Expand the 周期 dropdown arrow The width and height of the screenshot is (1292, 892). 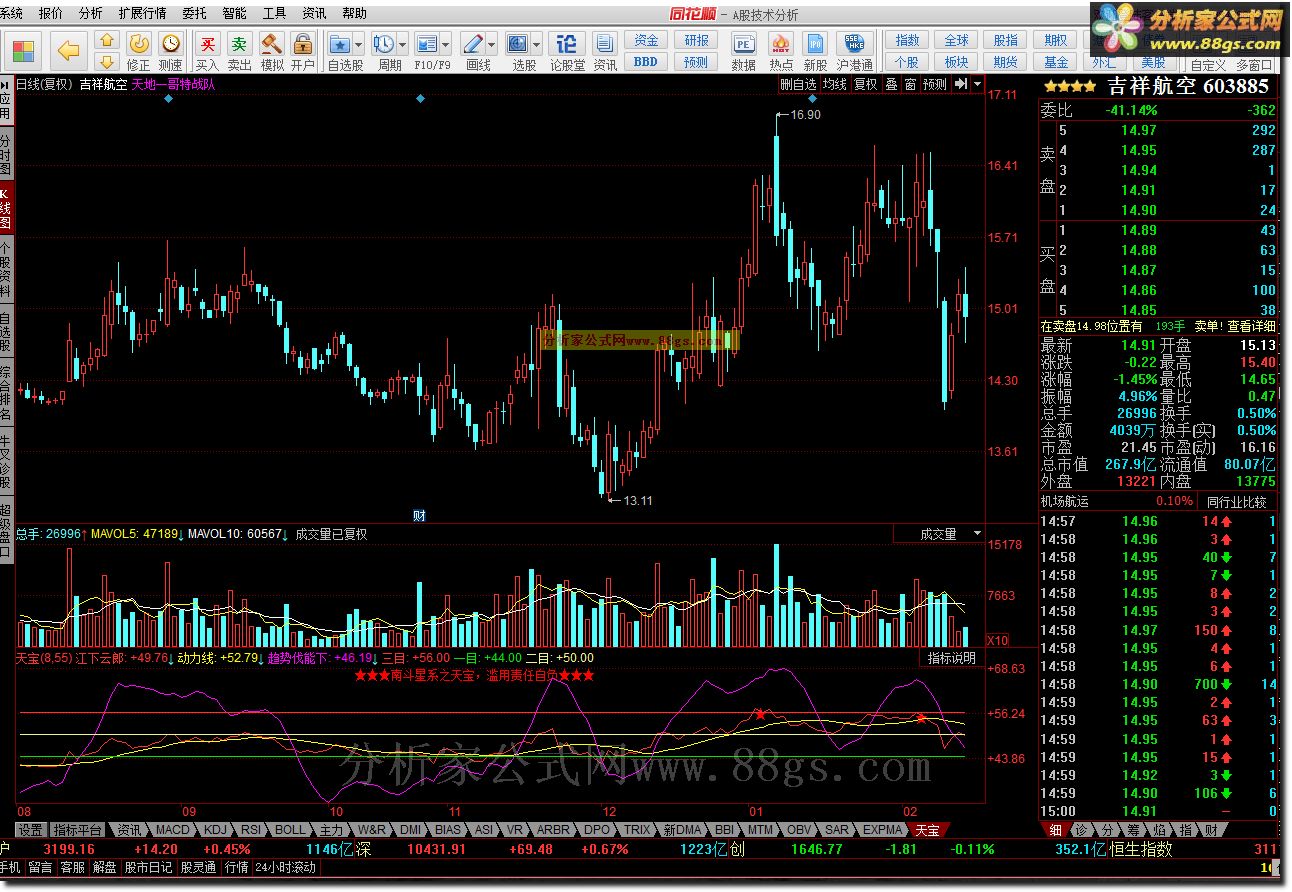click(x=402, y=44)
